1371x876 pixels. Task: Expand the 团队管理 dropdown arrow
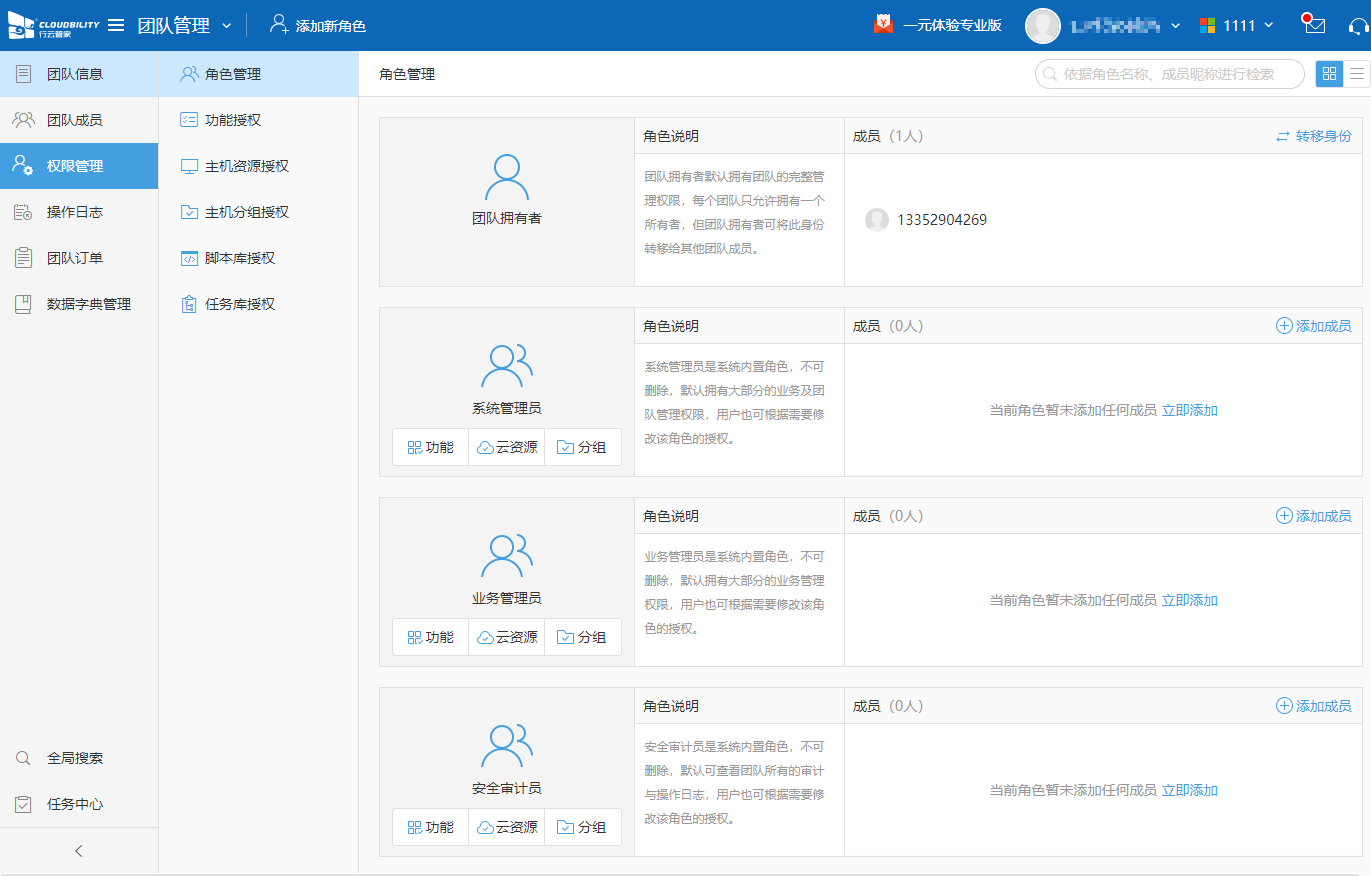click(x=227, y=25)
